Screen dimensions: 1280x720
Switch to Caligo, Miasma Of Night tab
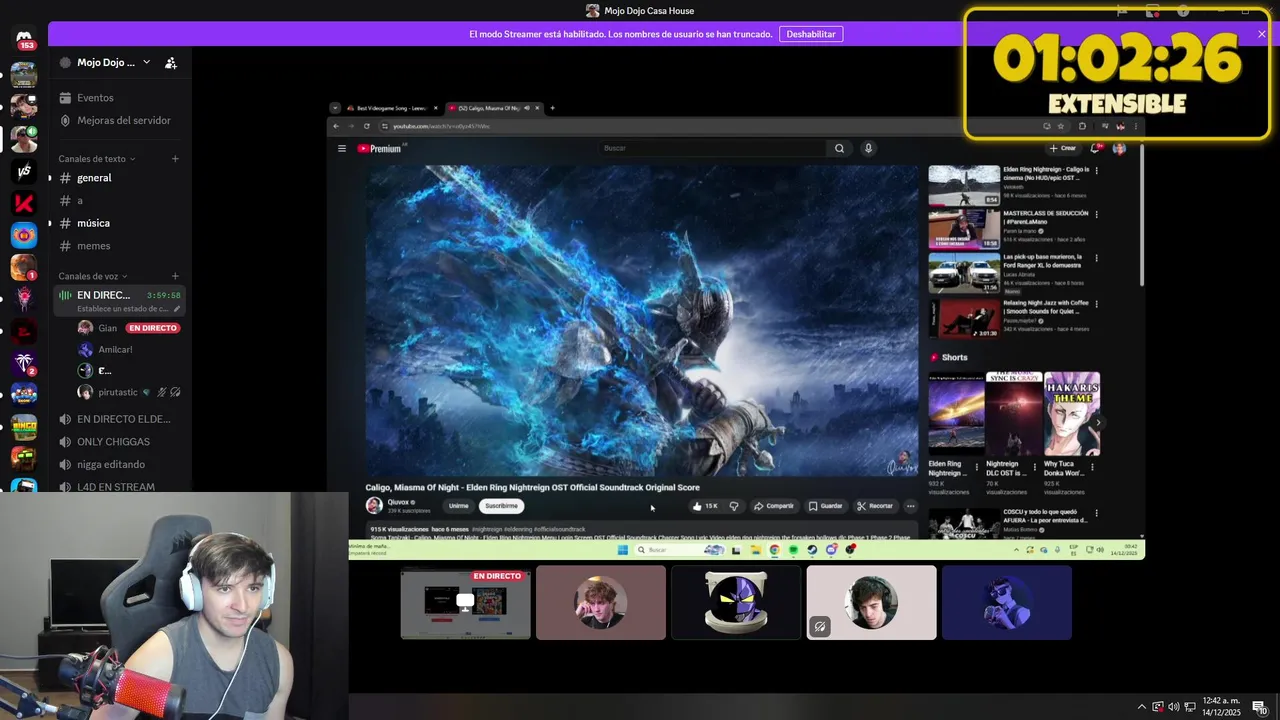[x=492, y=108]
